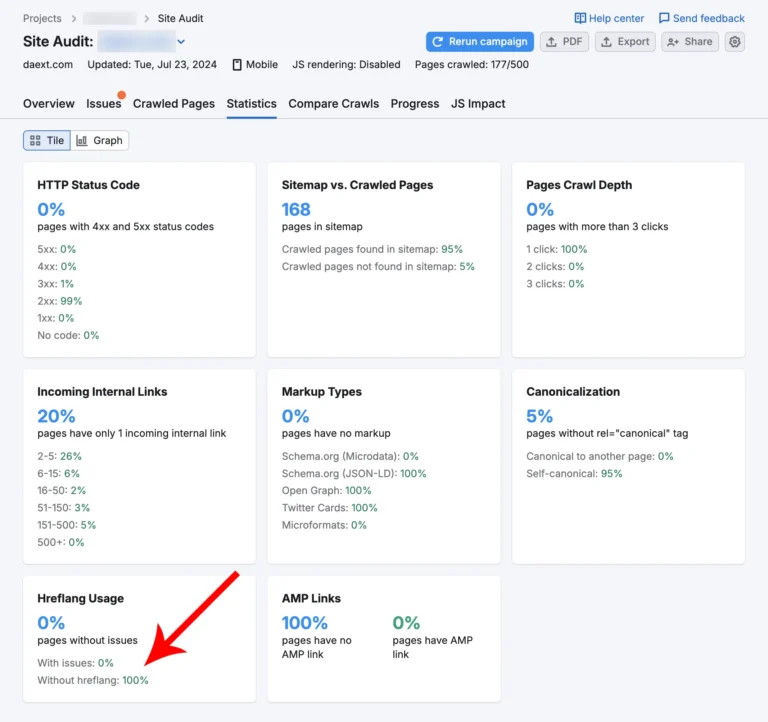
Task: Click the Canonicalization 5% value
Action: (x=539, y=416)
